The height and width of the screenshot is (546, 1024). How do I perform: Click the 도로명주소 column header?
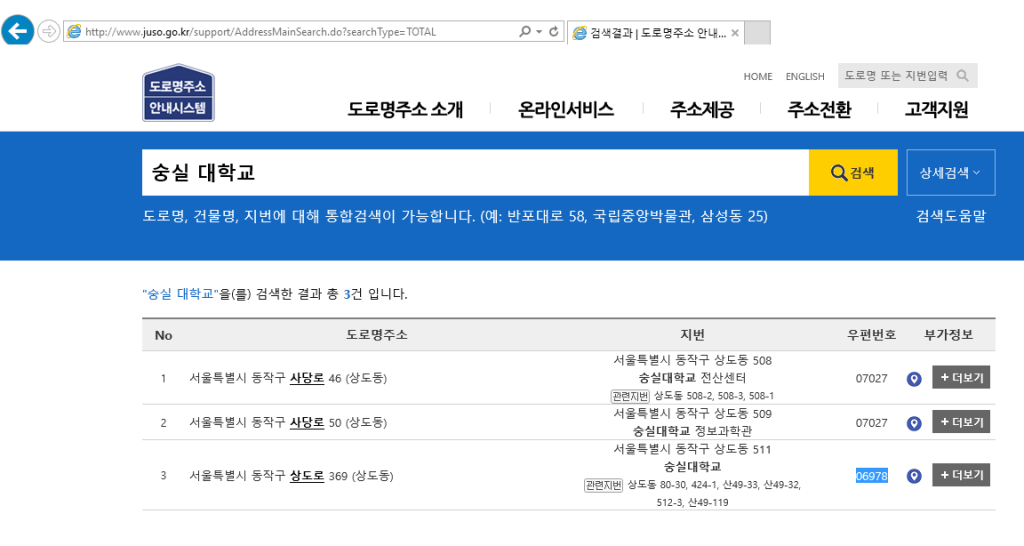[x=377, y=335]
